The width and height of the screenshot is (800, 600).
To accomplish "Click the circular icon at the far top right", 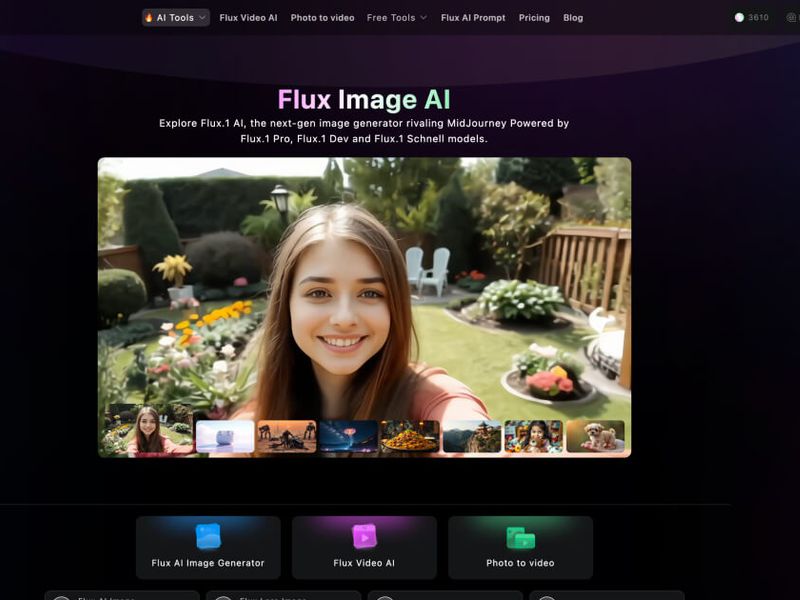I will tap(791, 17).
